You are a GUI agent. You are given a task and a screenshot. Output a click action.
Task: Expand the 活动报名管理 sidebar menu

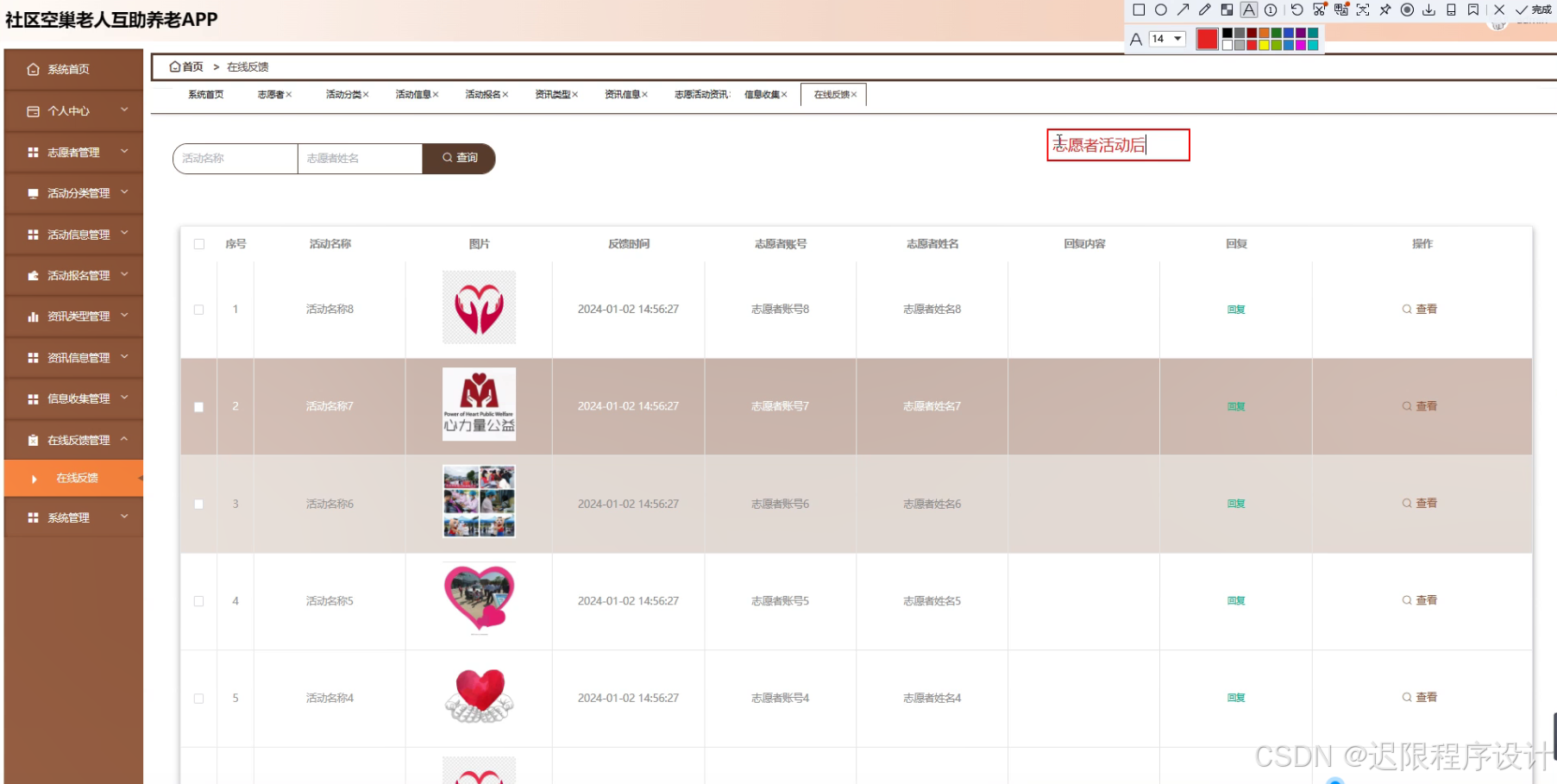tap(73, 275)
